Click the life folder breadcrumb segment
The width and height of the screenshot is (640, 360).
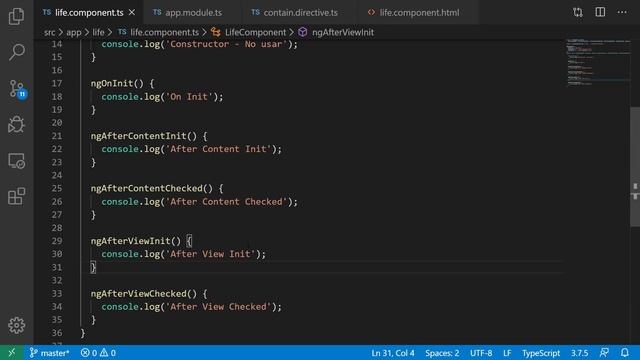click(x=98, y=32)
